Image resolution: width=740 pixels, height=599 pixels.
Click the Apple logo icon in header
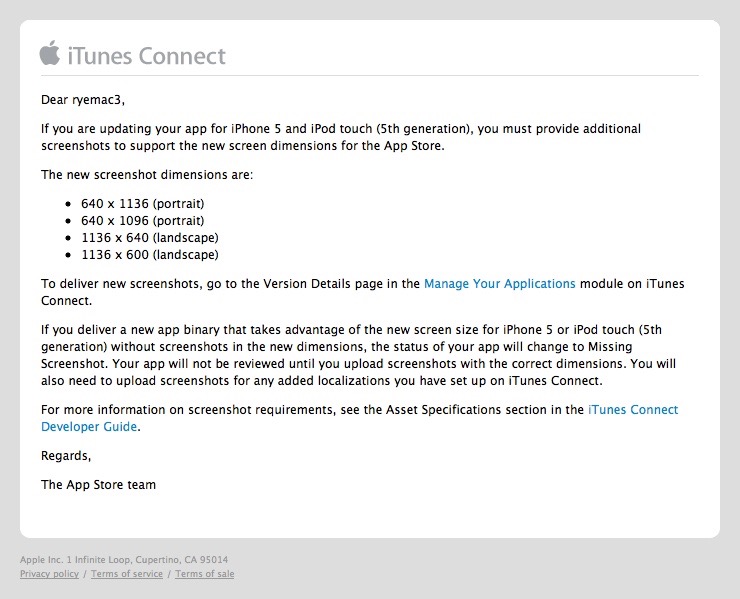click(x=50, y=53)
